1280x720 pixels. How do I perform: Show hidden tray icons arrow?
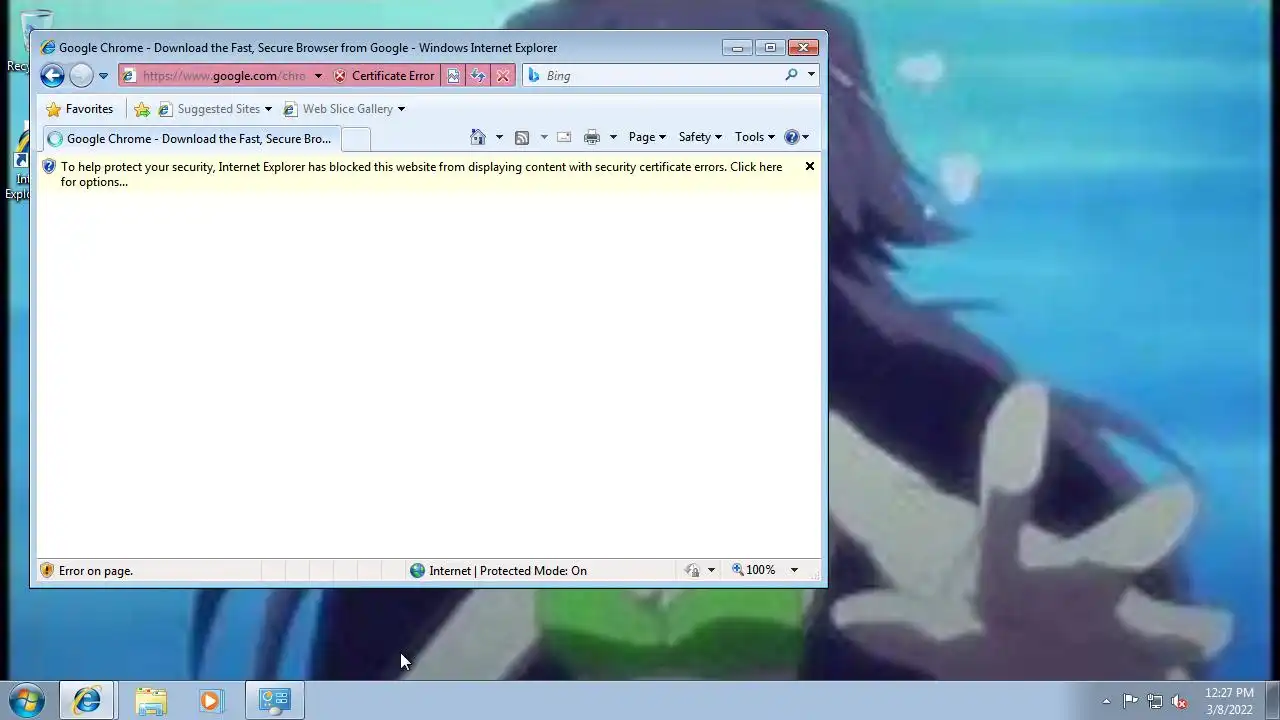coord(1105,701)
